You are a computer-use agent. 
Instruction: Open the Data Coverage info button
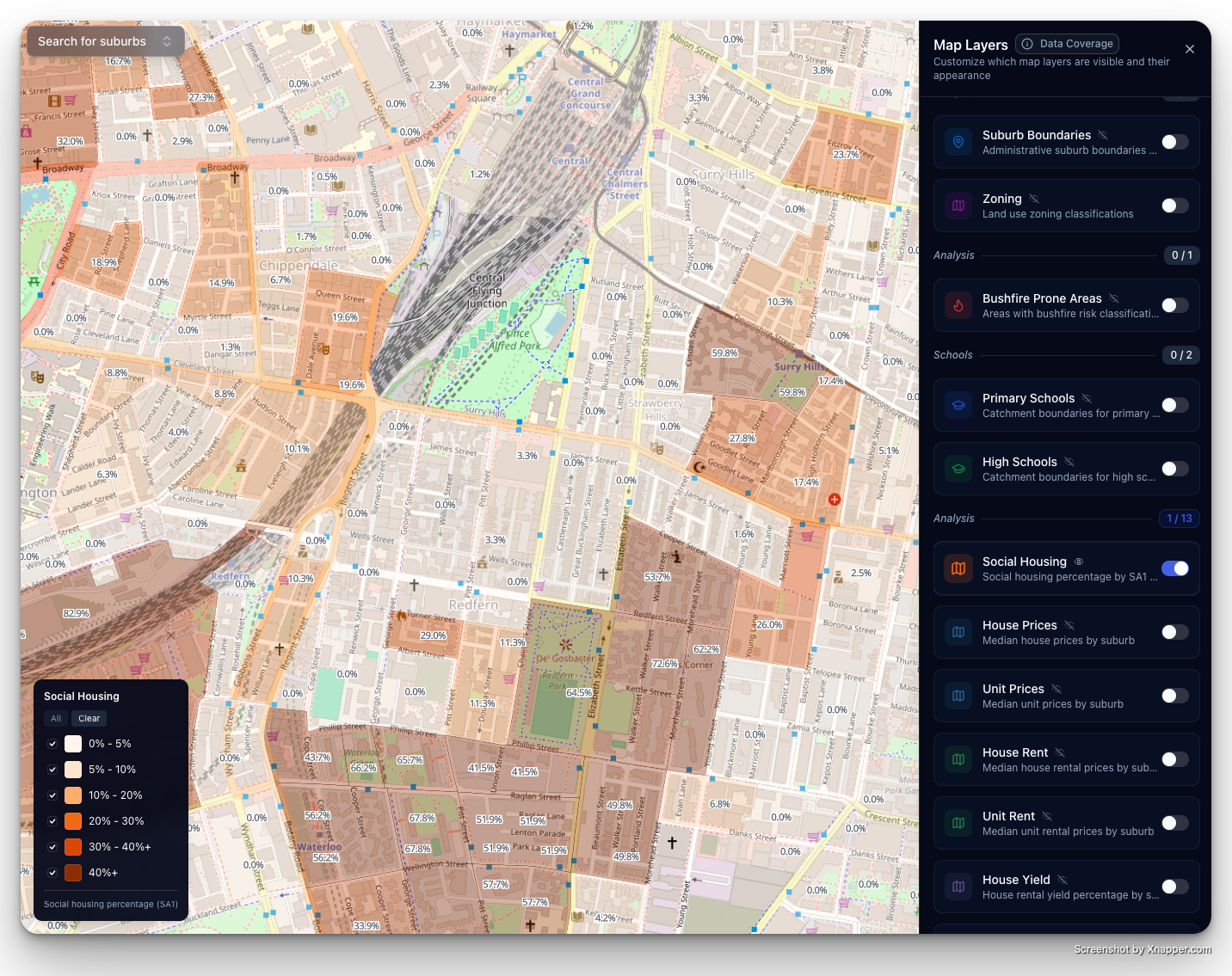[x=1067, y=44]
